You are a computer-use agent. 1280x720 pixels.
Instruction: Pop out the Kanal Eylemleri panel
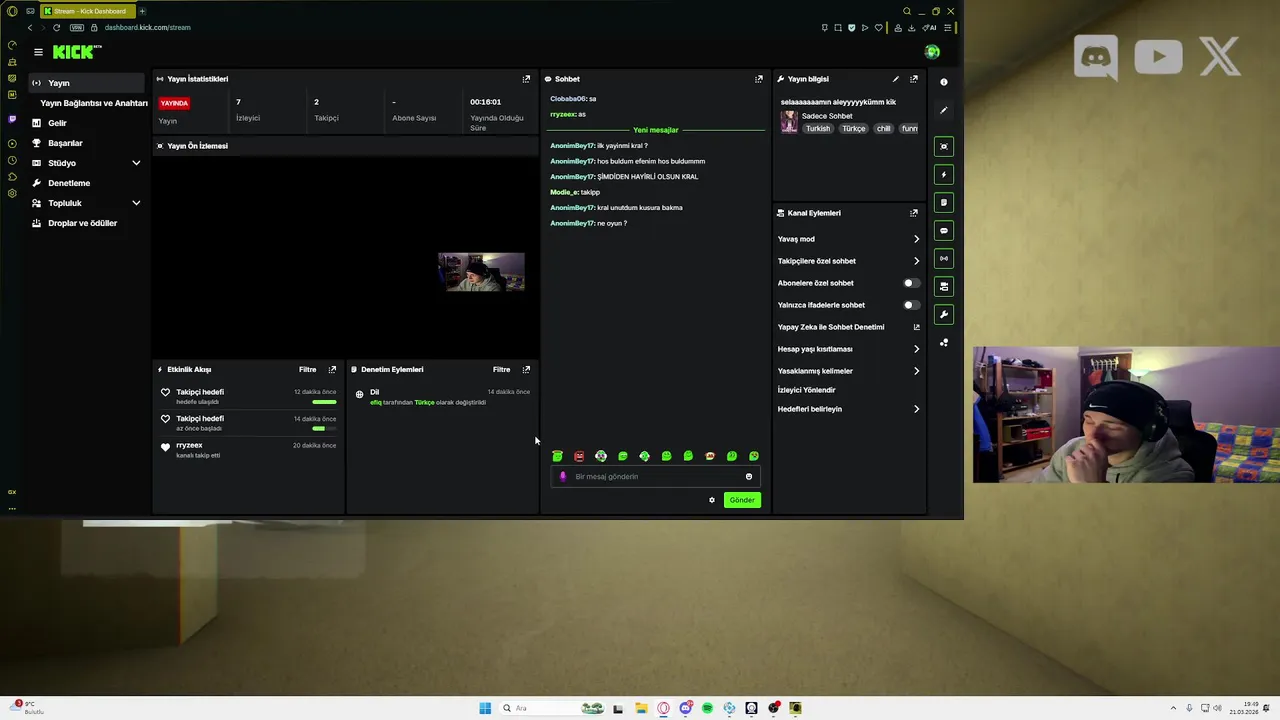[914, 213]
